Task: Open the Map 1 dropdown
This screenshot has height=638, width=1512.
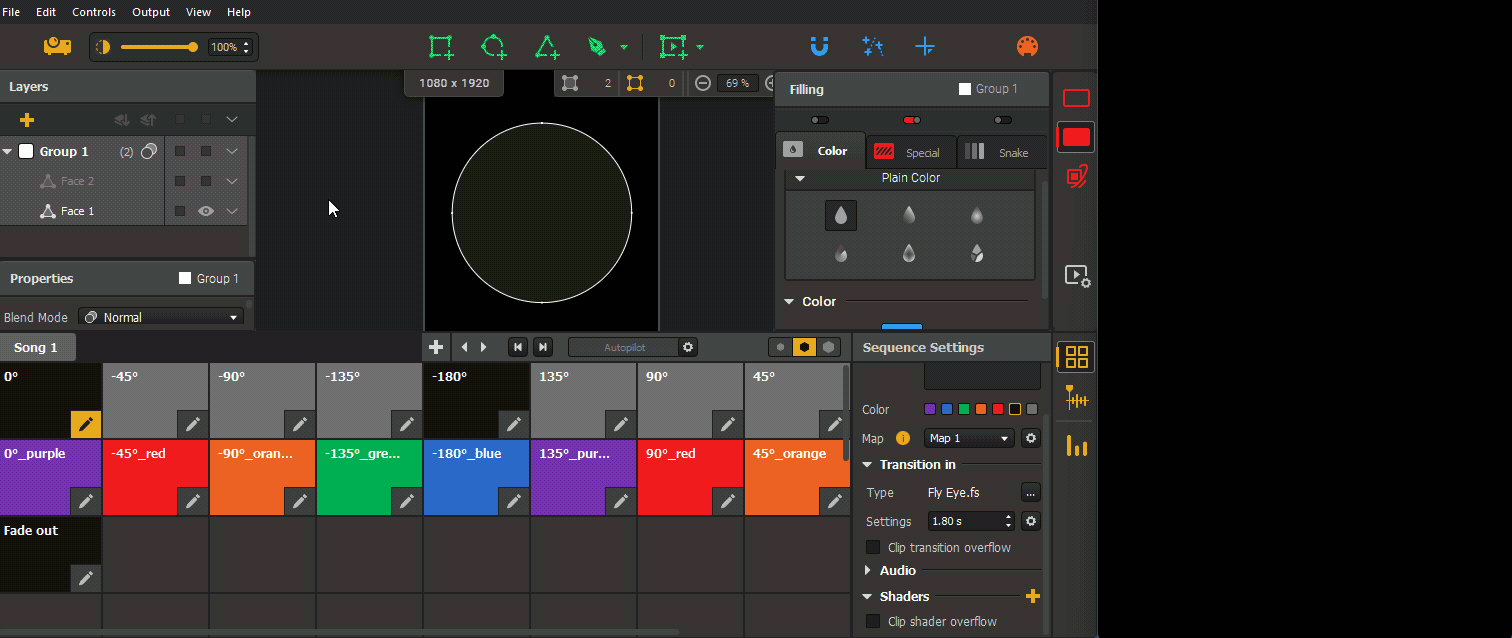Action: (x=968, y=438)
